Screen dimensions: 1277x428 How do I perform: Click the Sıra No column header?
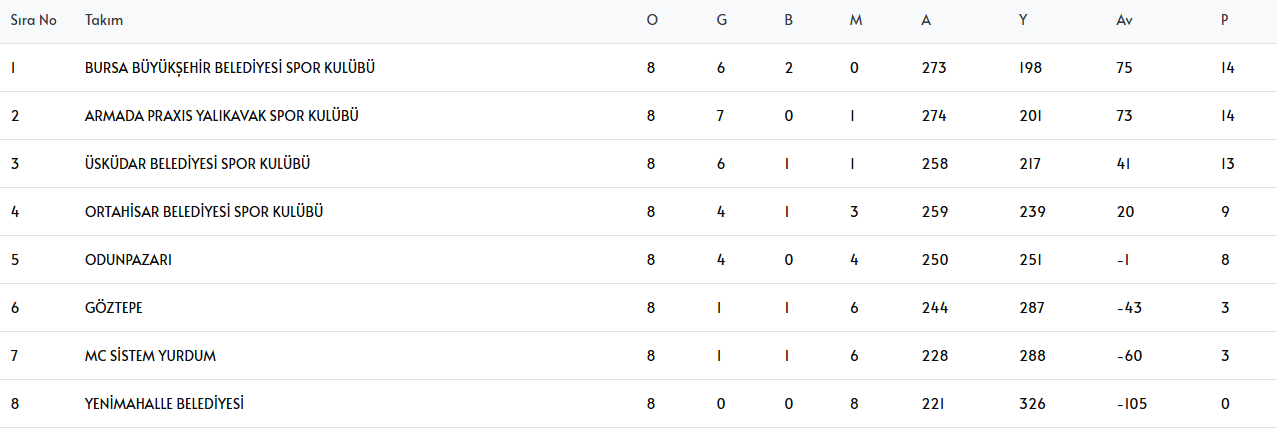point(33,21)
